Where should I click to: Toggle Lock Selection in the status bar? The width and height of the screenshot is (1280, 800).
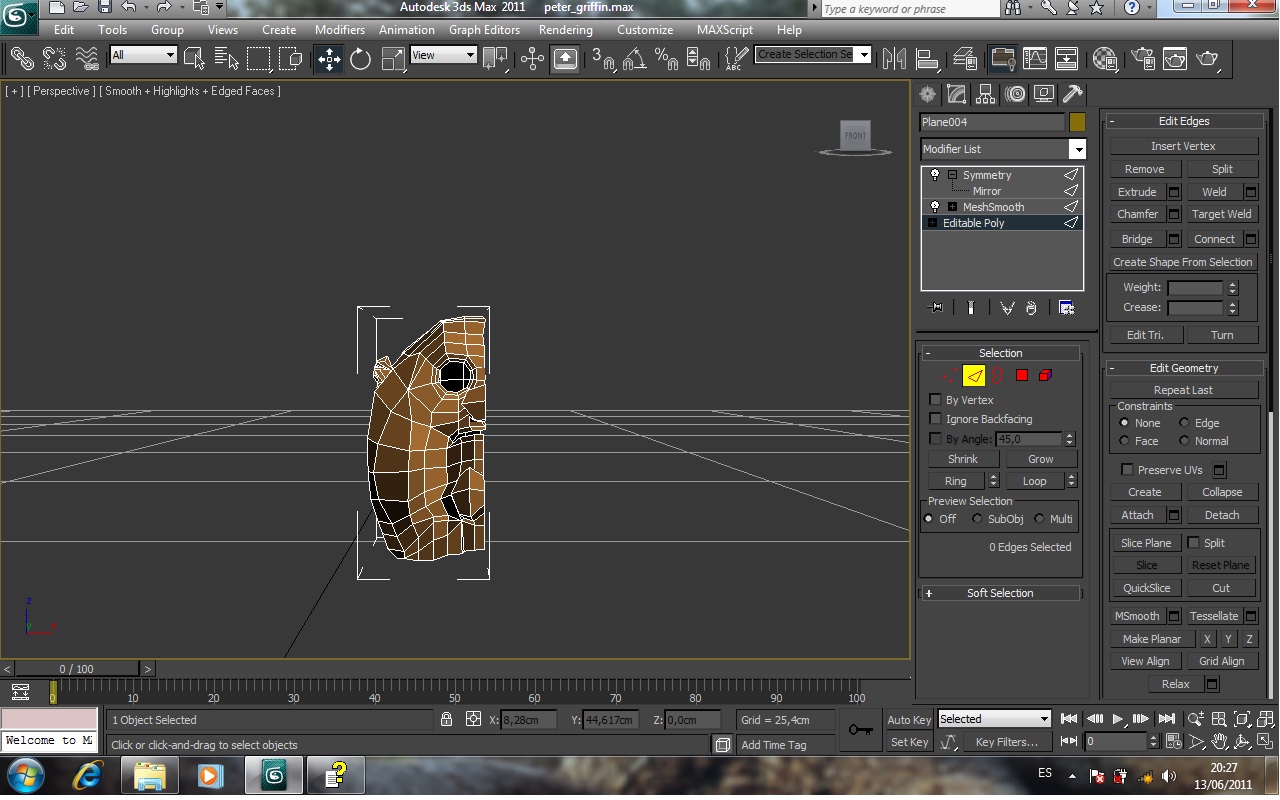tap(447, 719)
